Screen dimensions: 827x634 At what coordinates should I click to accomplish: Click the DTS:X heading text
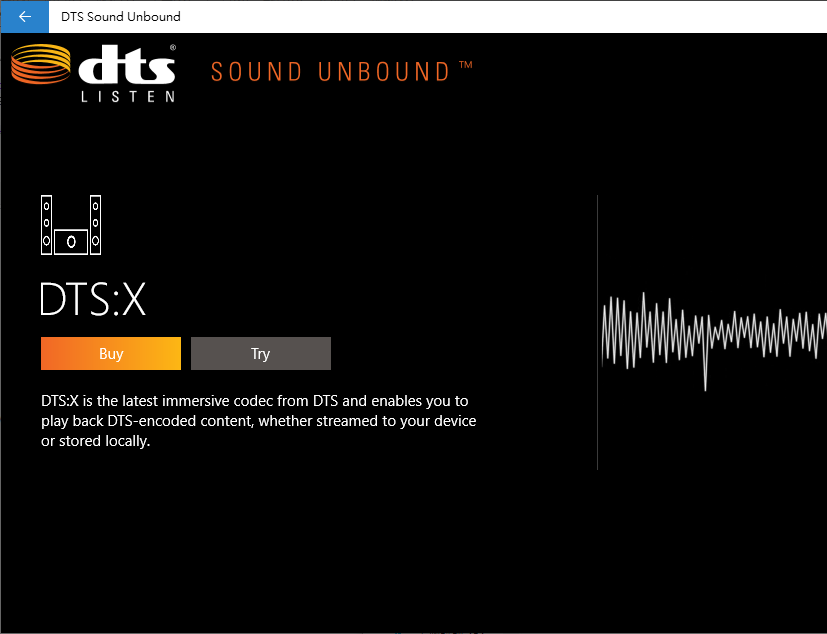[93, 299]
